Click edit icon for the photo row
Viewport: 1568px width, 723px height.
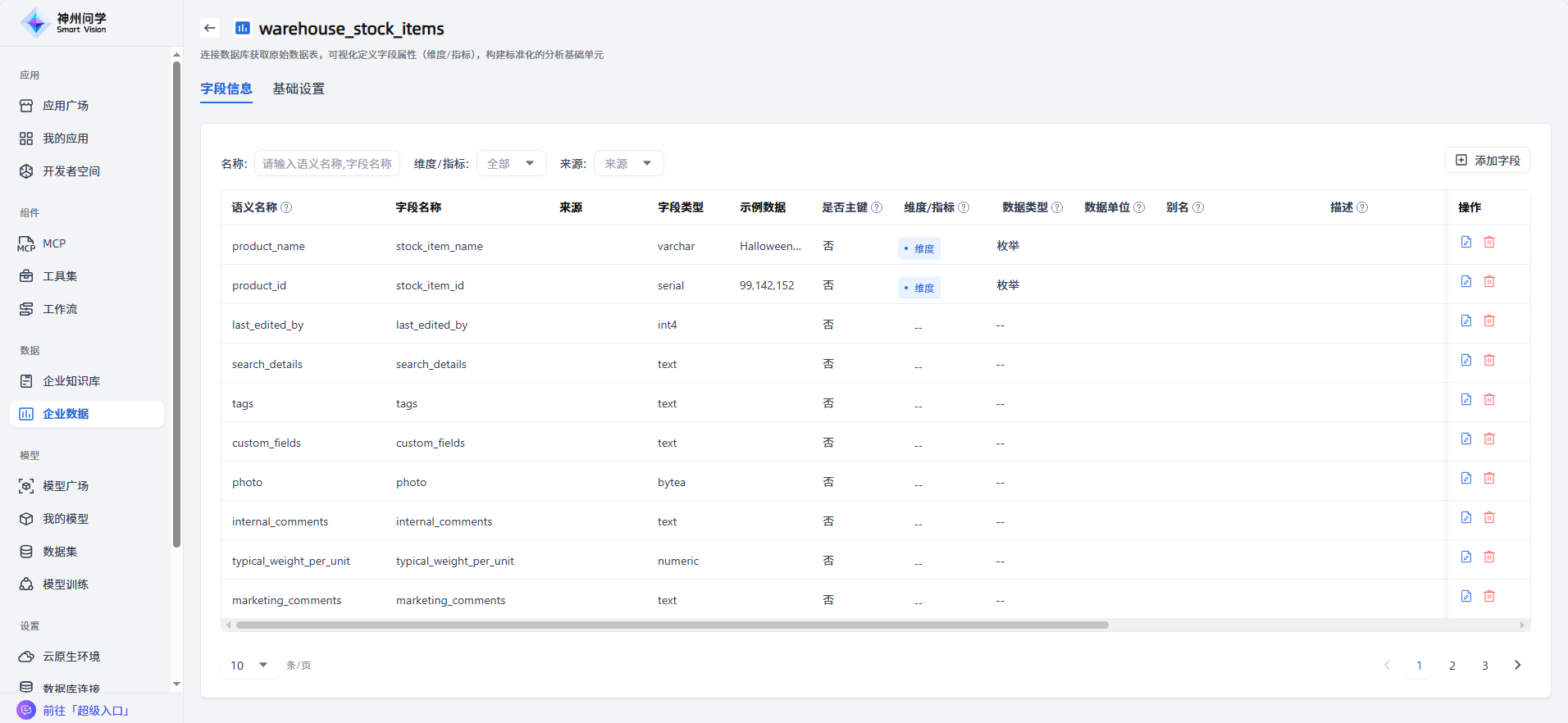[1465, 478]
